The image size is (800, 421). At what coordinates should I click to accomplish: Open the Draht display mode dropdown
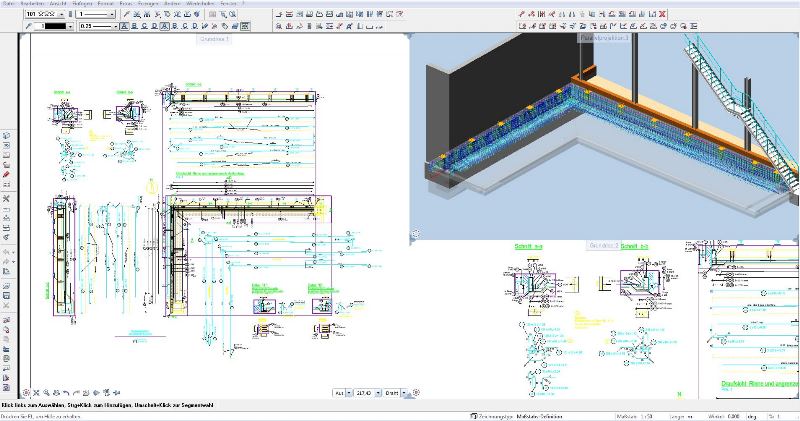[x=404, y=393]
